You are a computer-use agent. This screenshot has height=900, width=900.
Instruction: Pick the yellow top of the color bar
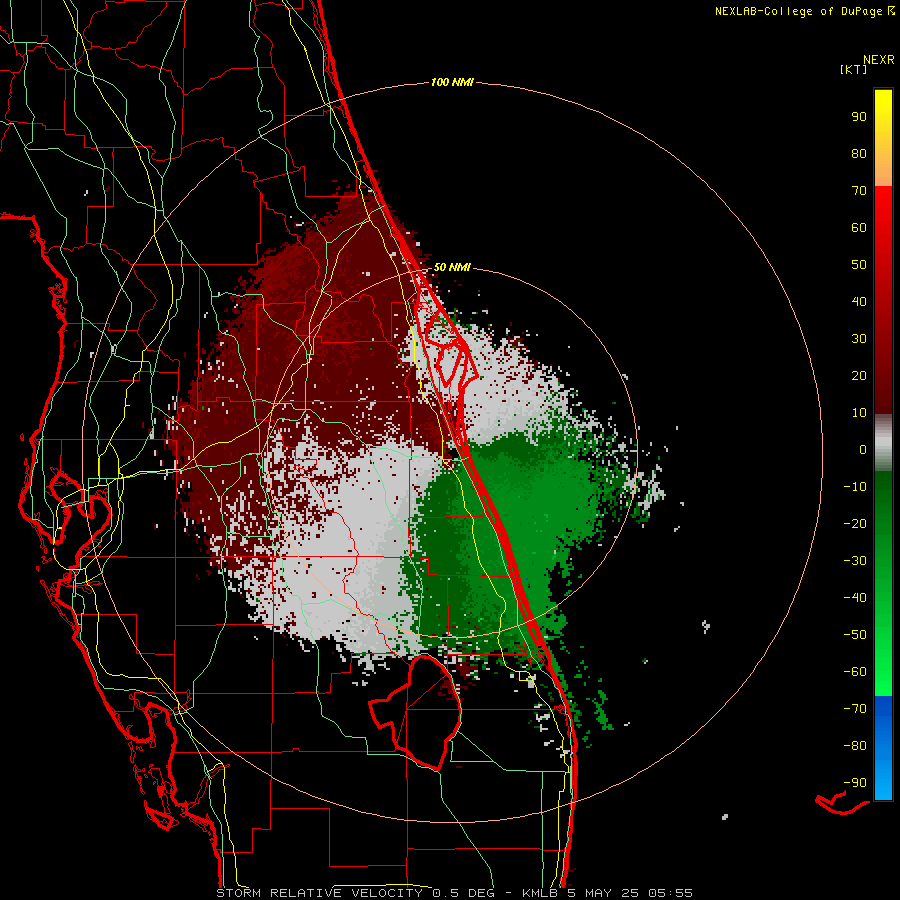(883, 109)
